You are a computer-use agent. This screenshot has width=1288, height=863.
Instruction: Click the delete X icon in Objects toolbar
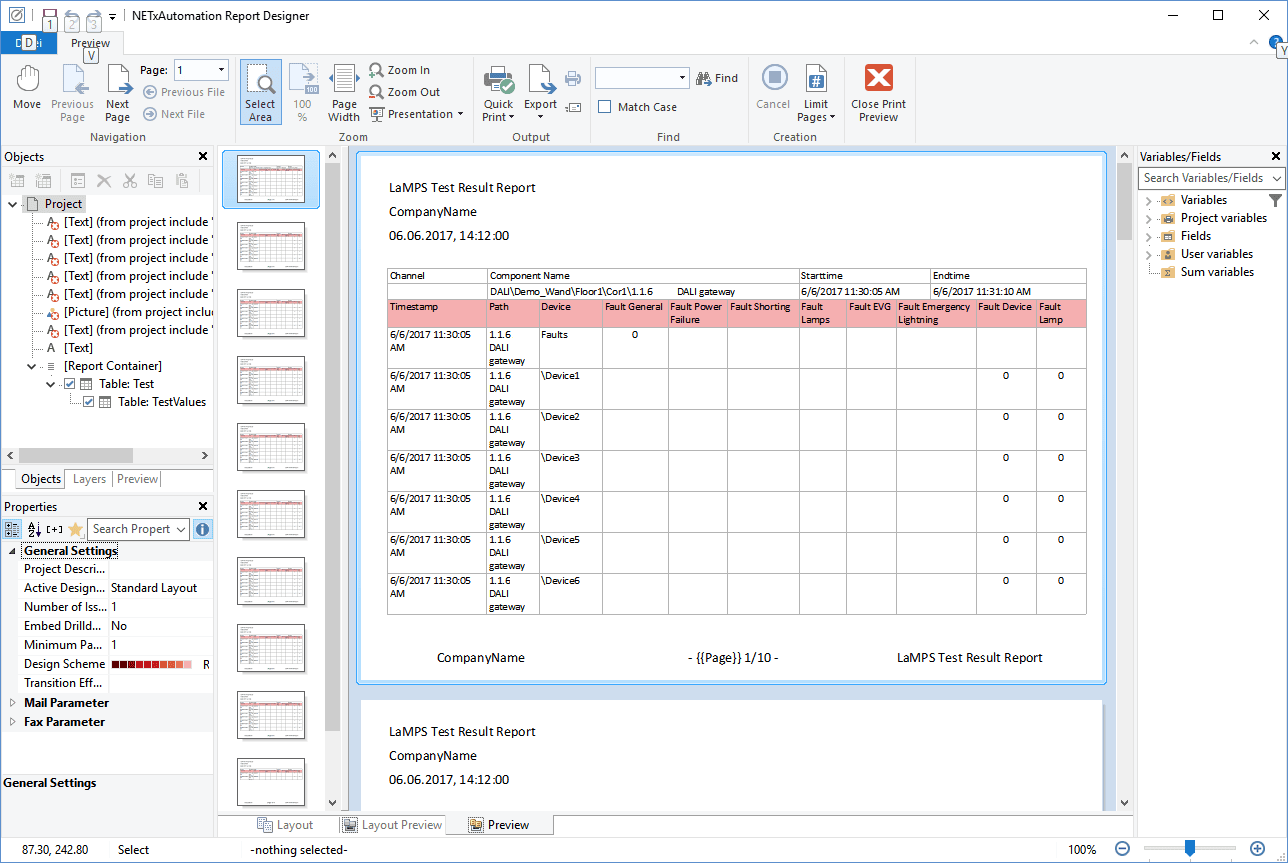tap(103, 181)
